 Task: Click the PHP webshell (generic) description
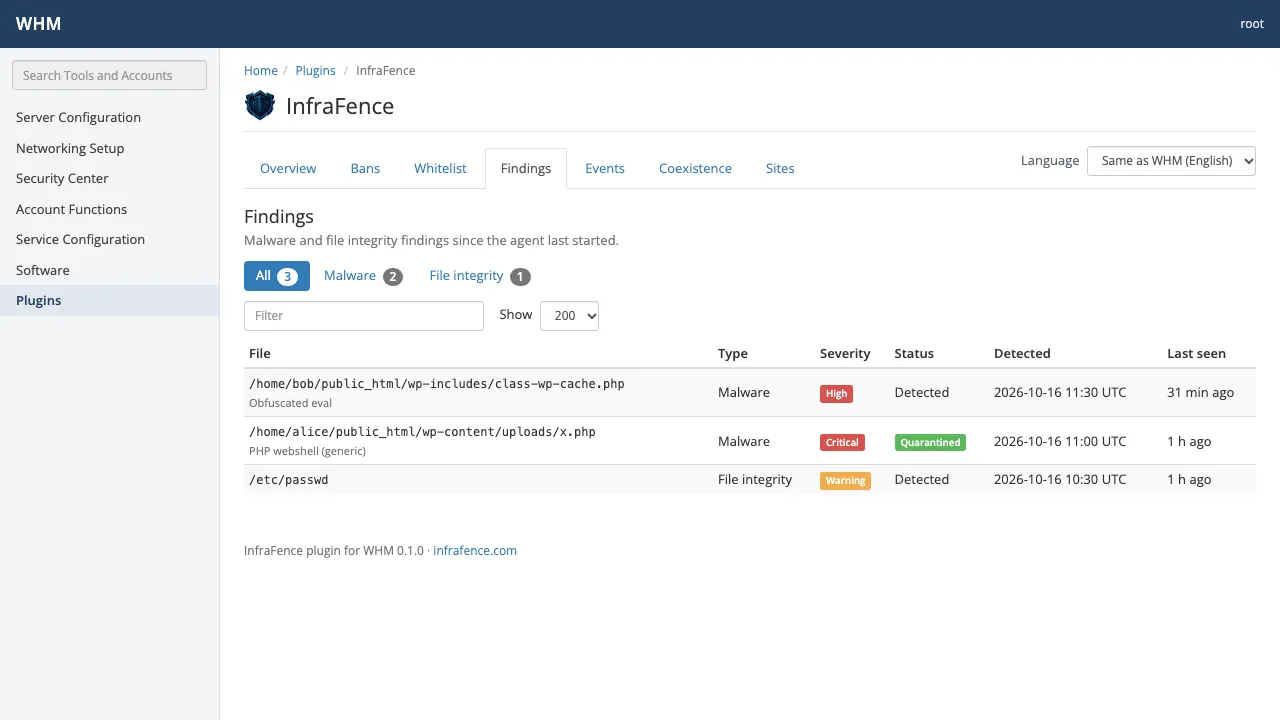click(307, 451)
